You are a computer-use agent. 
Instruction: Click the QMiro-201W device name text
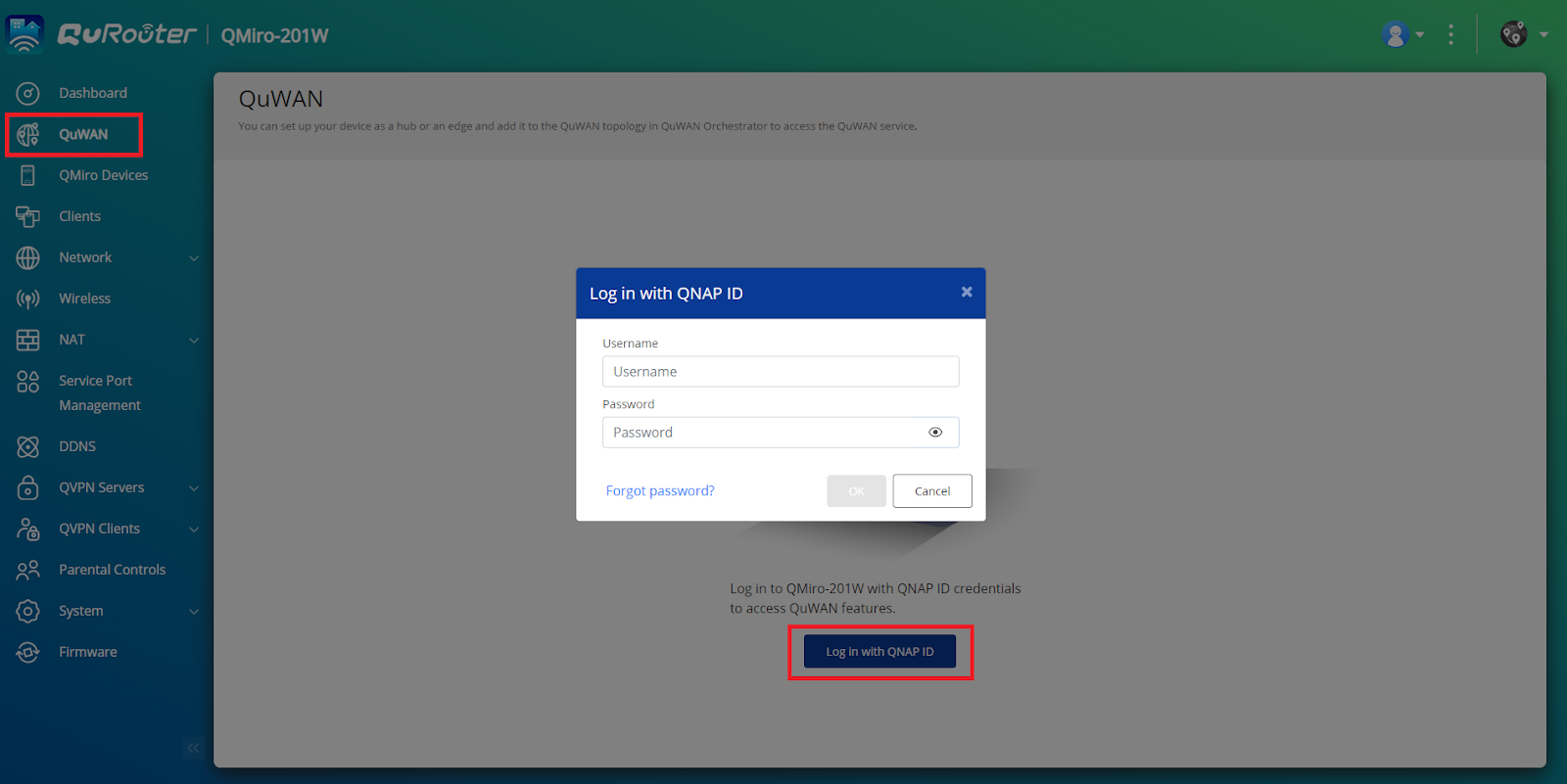[274, 36]
